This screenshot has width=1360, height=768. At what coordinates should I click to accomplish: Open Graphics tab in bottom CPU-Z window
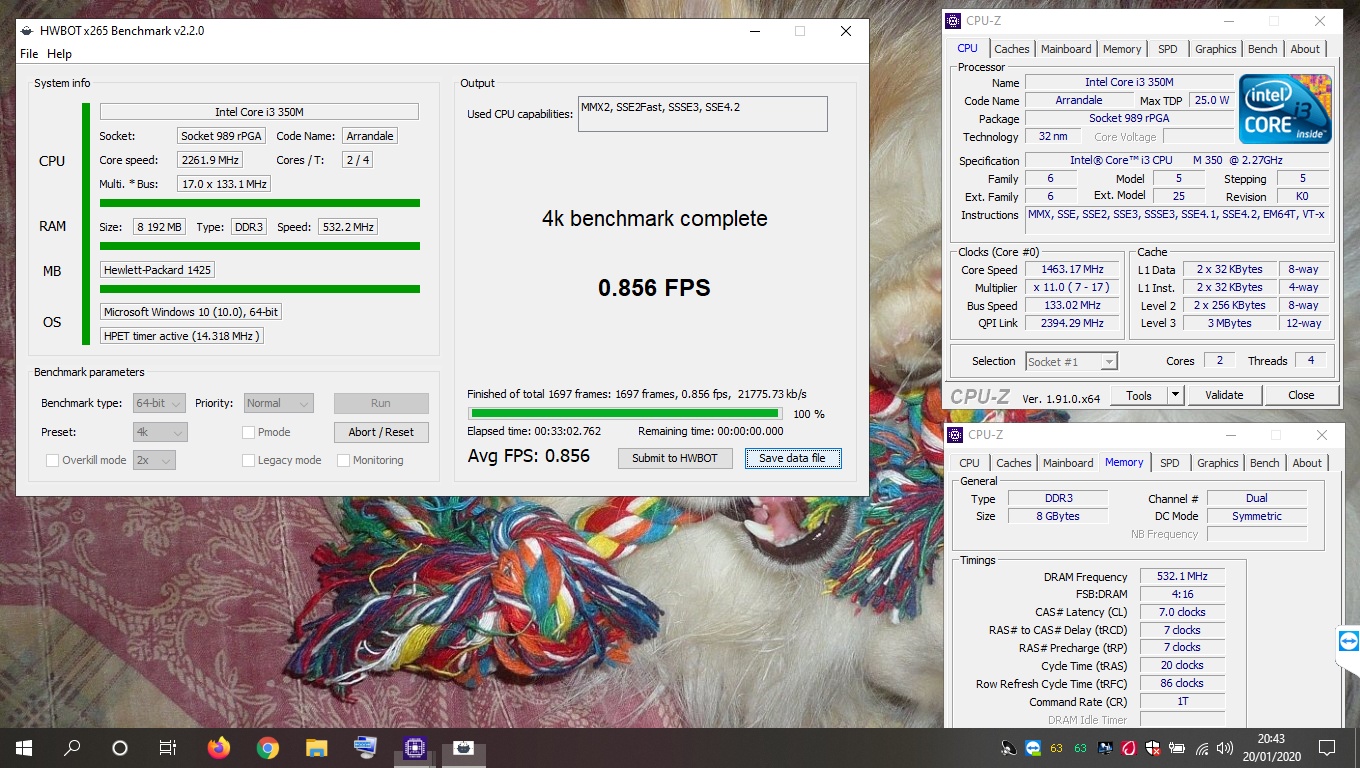point(1217,463)
